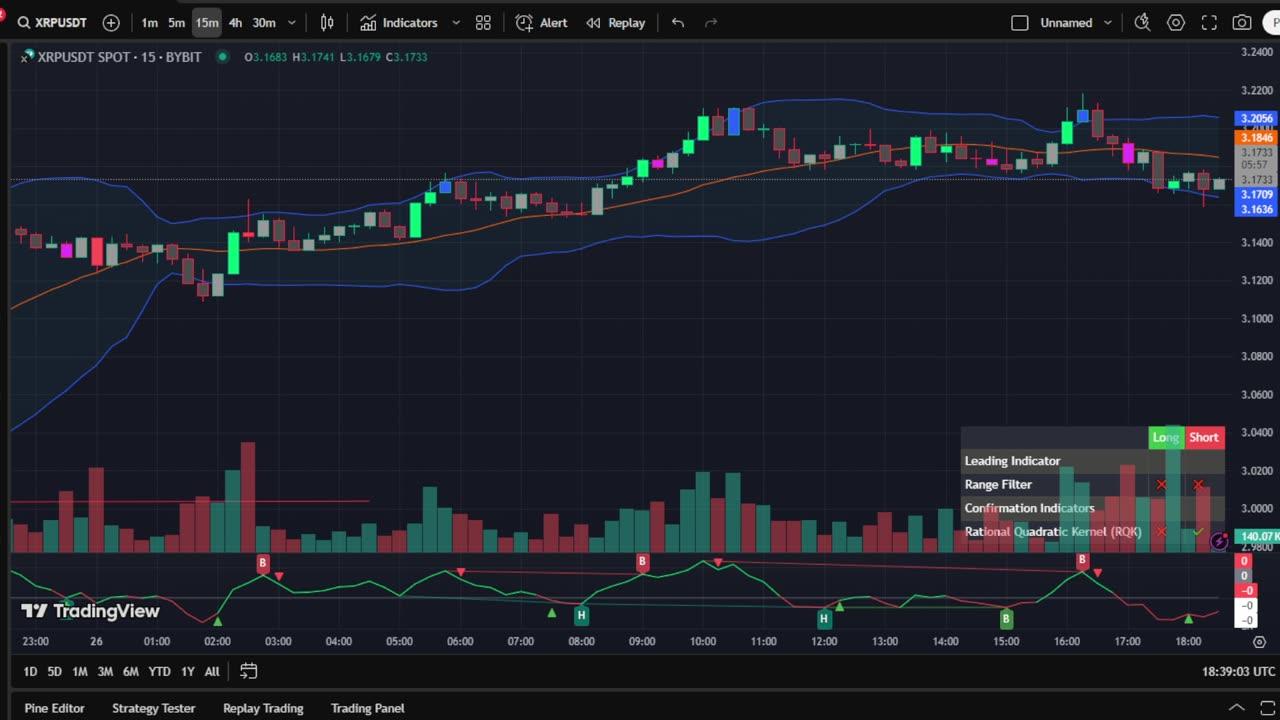The height and width of the screenshot is (720, 1280).
Task: Click the layout setup square icon
Action: (1020, 22)
